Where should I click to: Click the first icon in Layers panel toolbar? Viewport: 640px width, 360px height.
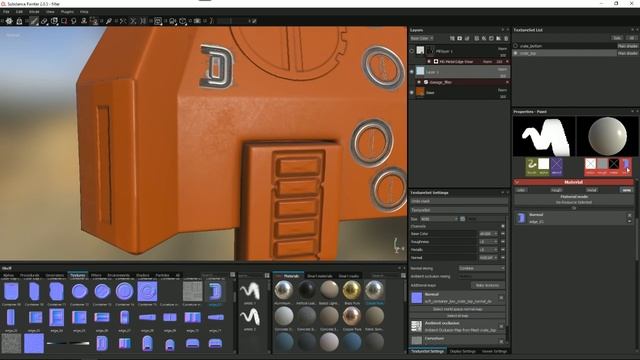[x=452, y=38]
